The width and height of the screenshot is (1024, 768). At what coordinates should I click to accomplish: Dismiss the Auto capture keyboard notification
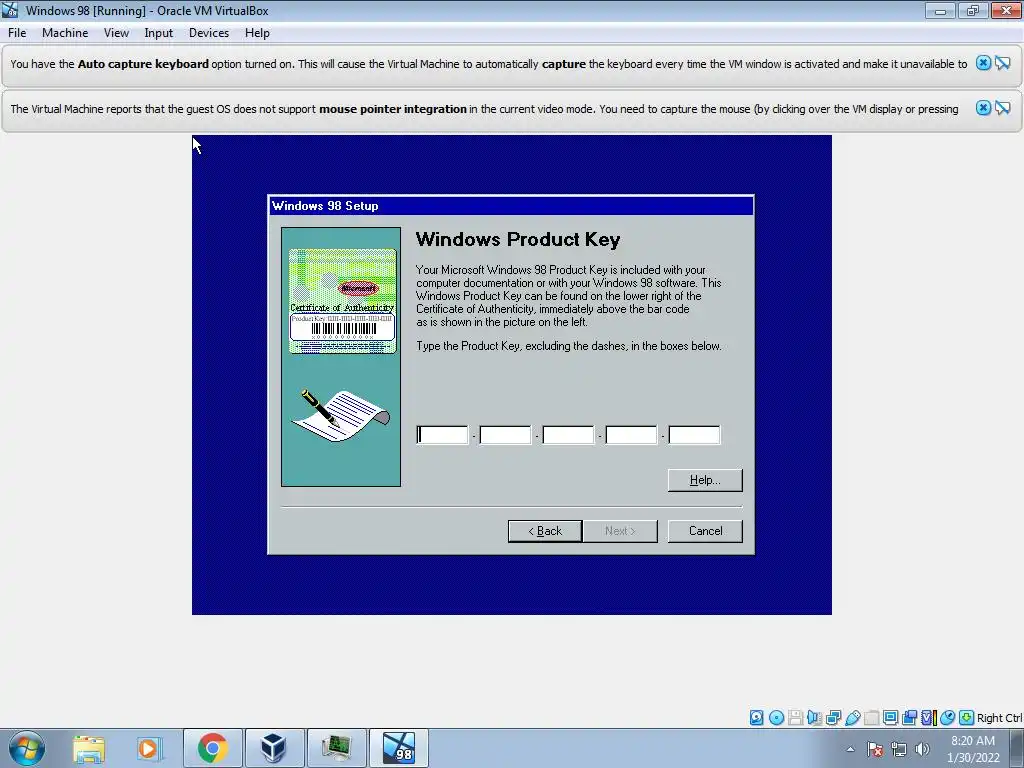[x=983, y=63]
